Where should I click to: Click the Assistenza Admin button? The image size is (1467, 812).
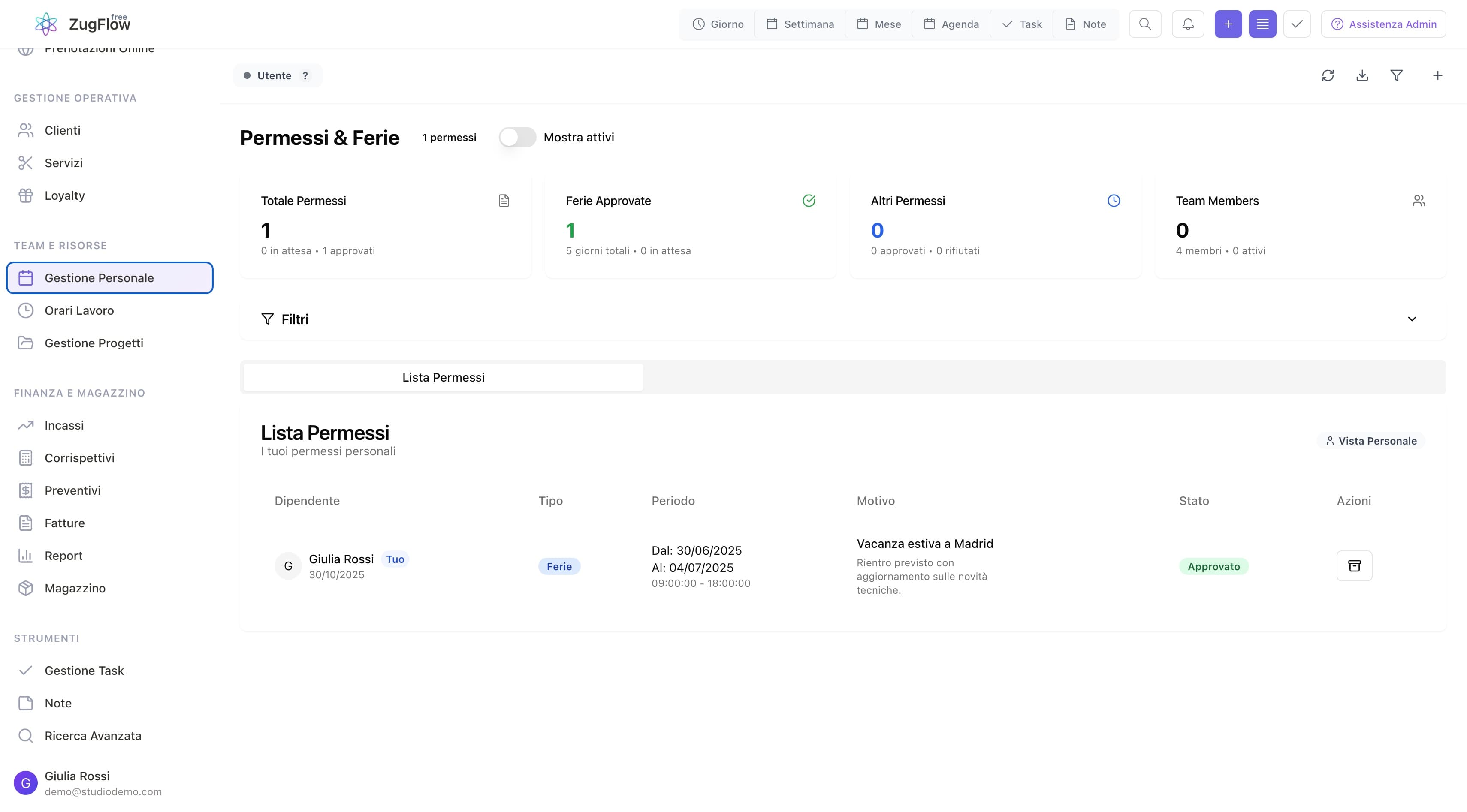(1383, 24)
